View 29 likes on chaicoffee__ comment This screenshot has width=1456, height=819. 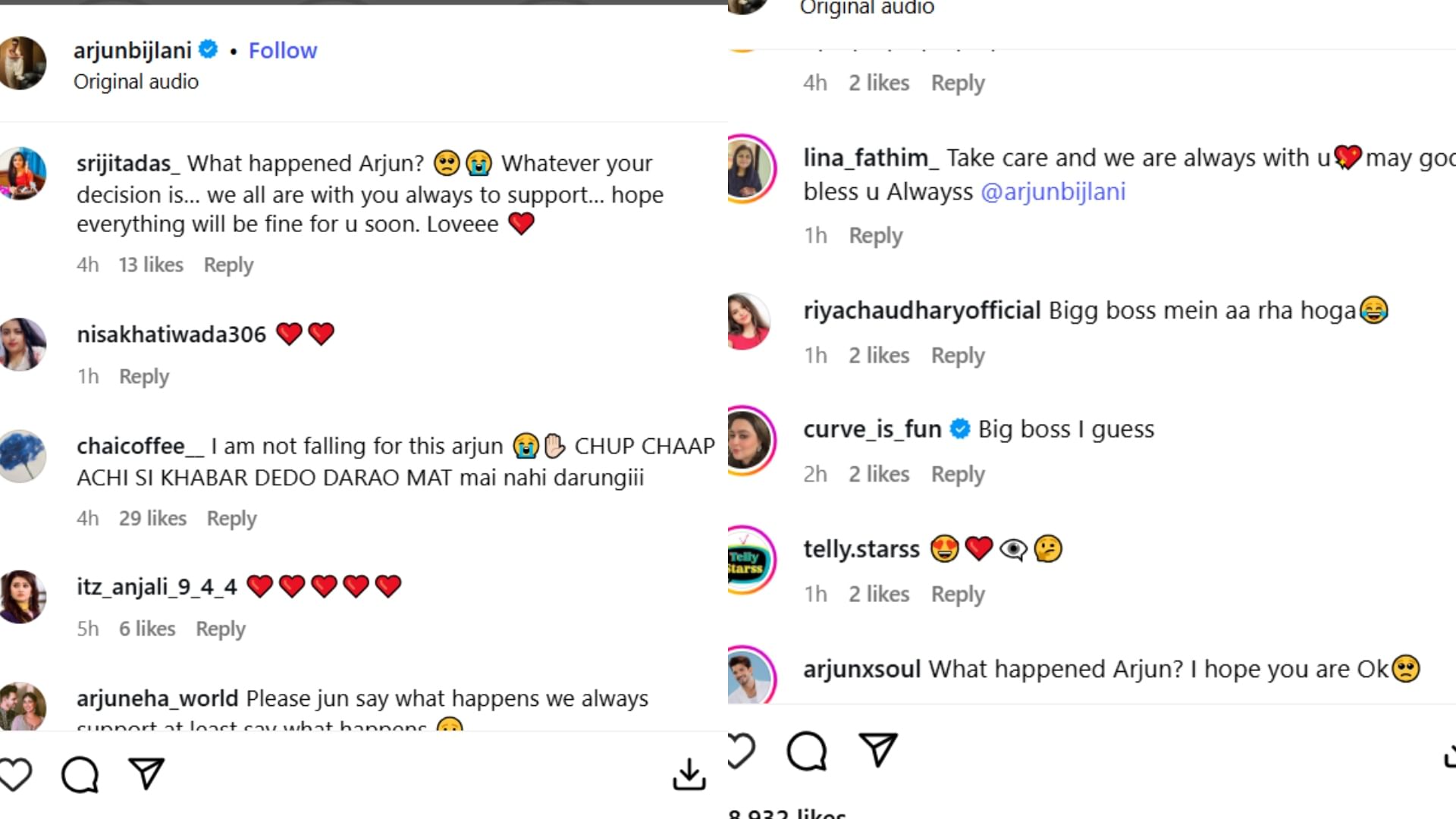pyautogui.click(x=152, y=518)
